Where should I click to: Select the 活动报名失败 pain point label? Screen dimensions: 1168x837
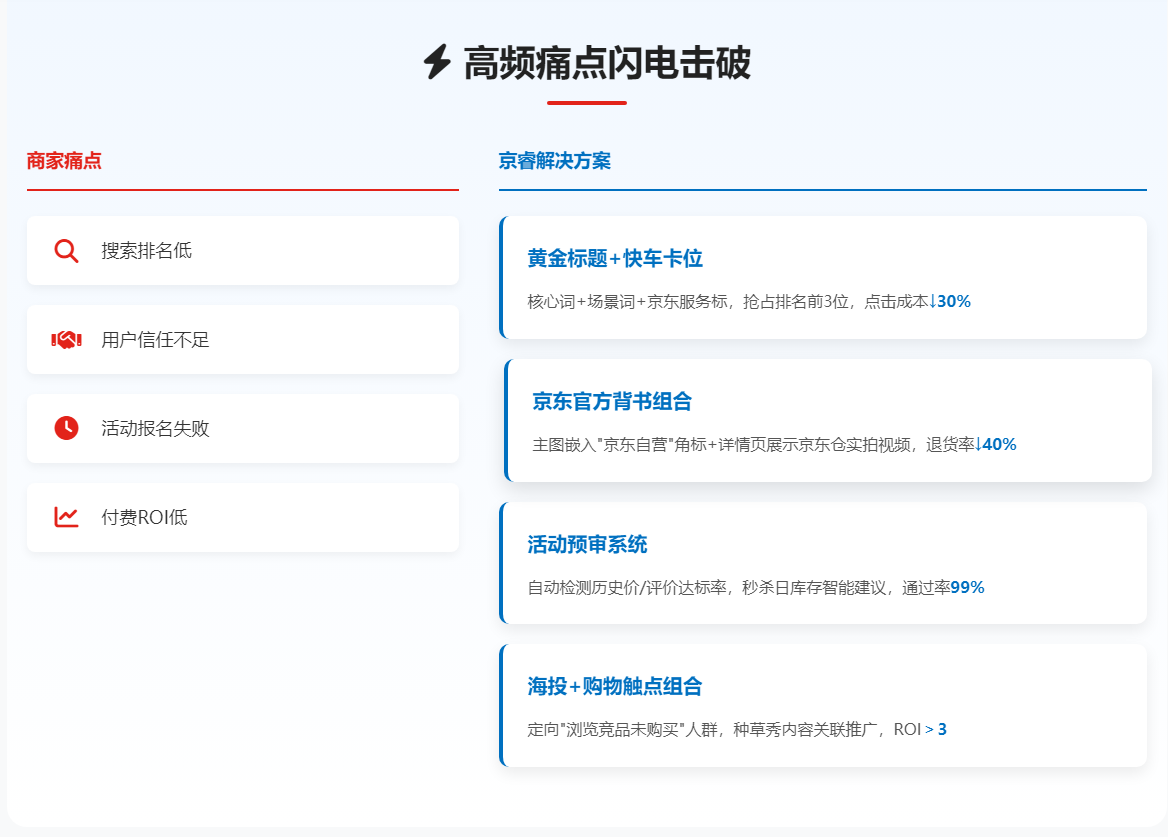(155, 428)
